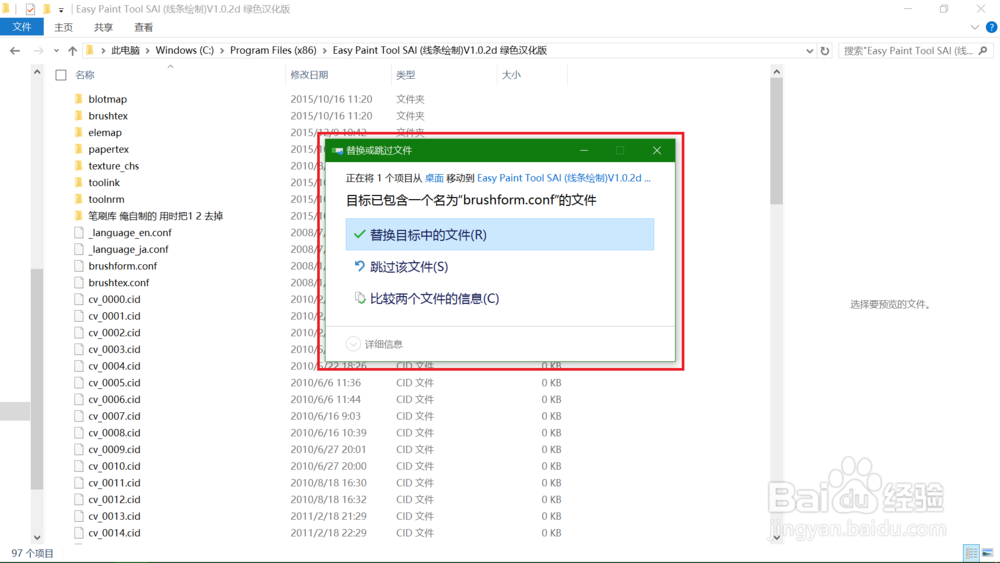Select the toolnrm folder icon
Screen dimensions: 1000x563
[x=78, y=199]
